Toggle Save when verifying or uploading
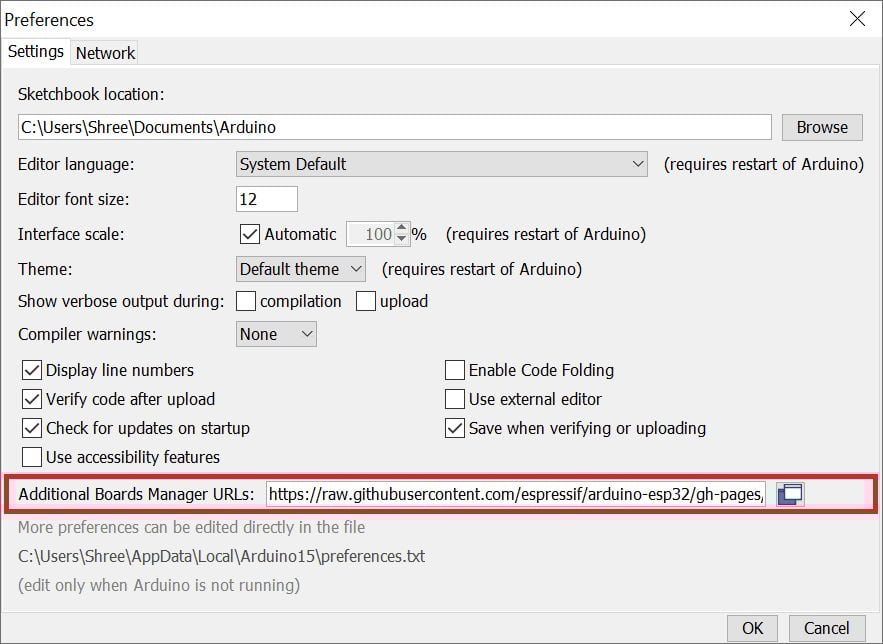 click(456, 428)
